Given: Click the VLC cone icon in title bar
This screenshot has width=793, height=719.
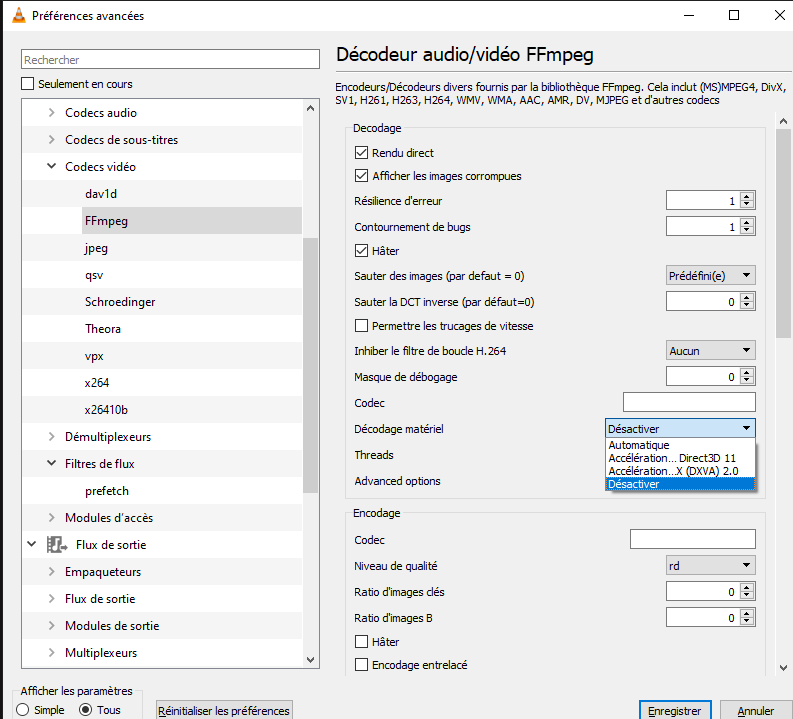Looking at the screenshot, I should (19, 16).
